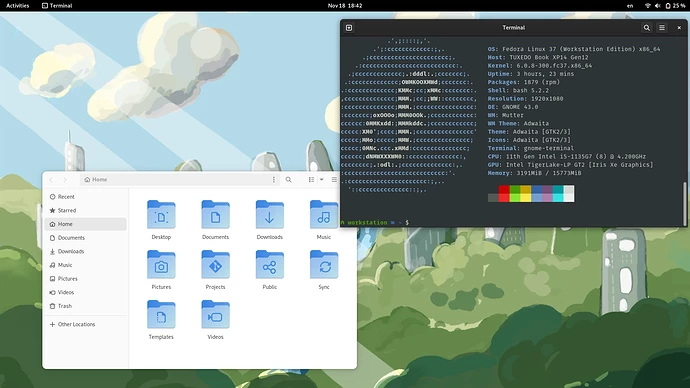Select Pictures in Files sidebar
Viewport: 690px width, 388px height.
coord(85,278)
